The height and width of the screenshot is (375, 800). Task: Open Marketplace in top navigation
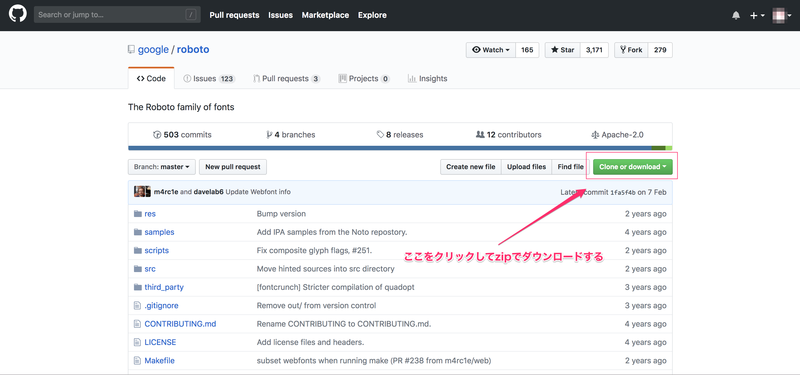(325, 15)
